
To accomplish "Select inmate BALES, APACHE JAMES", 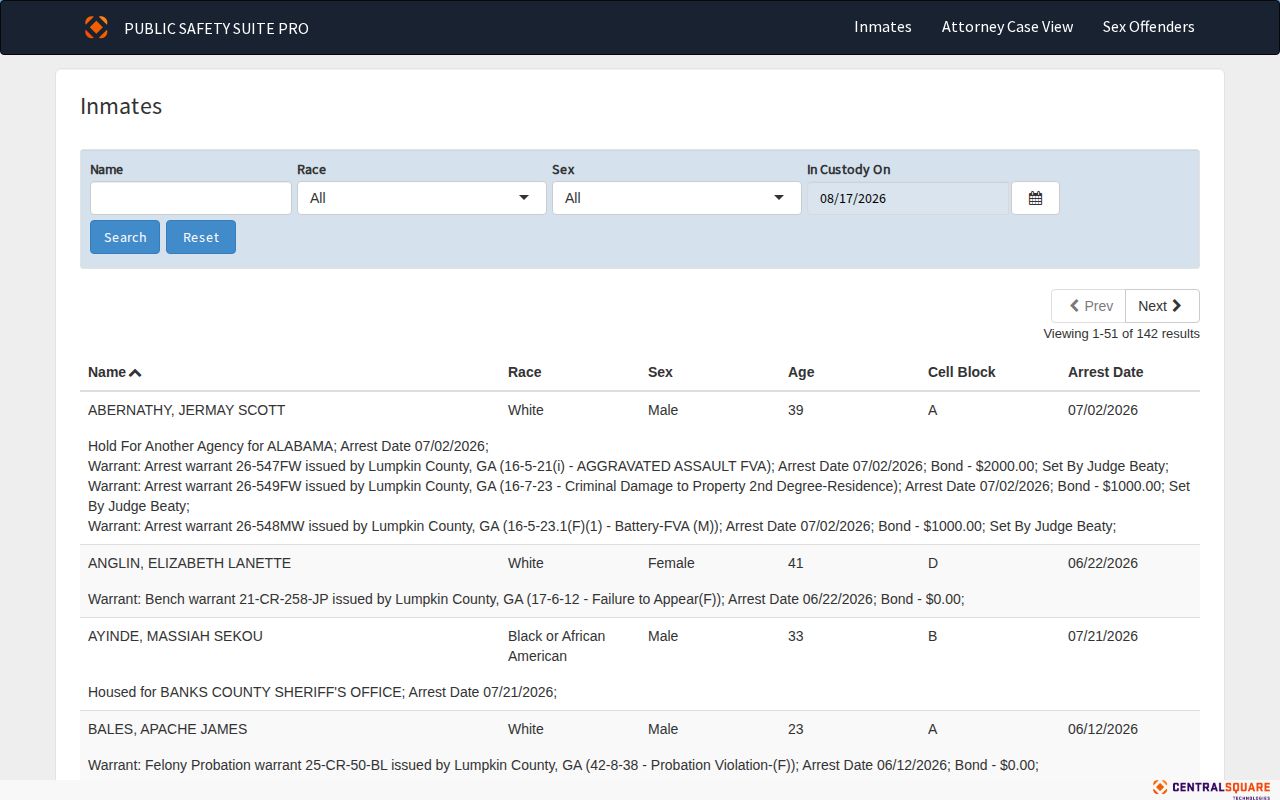I will pyautogui.click(x=167, y=729).
